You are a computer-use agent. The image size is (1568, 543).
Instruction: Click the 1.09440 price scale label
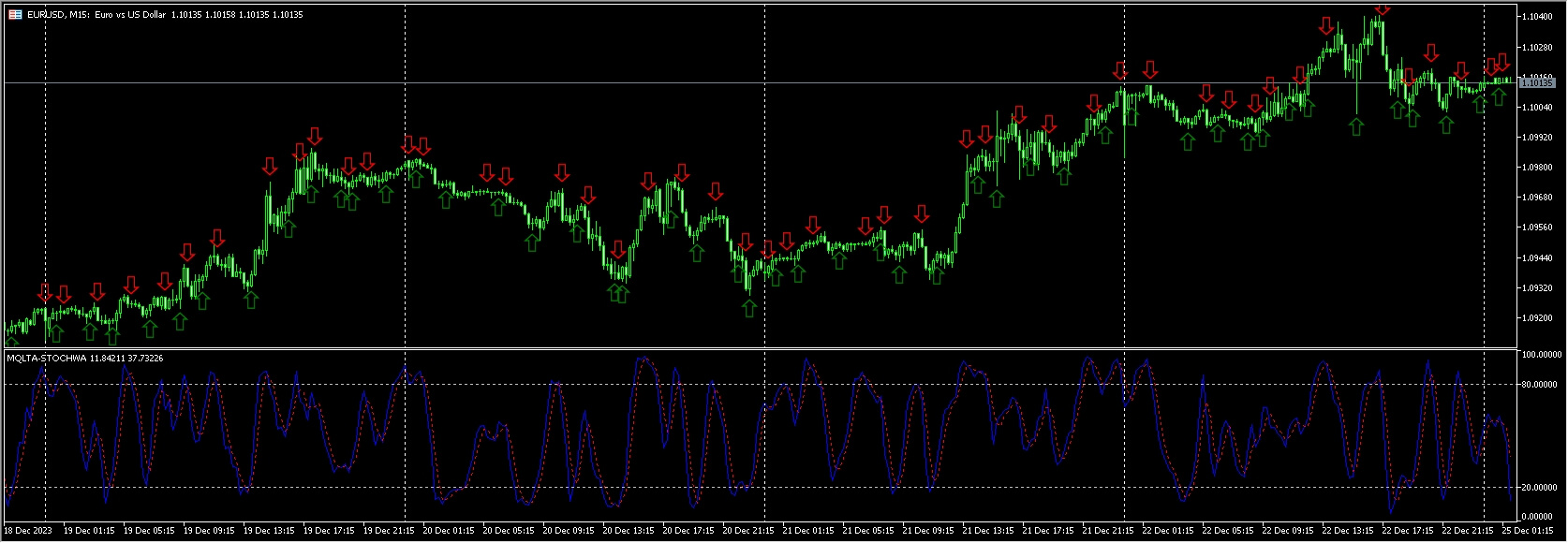[1537, 257]
